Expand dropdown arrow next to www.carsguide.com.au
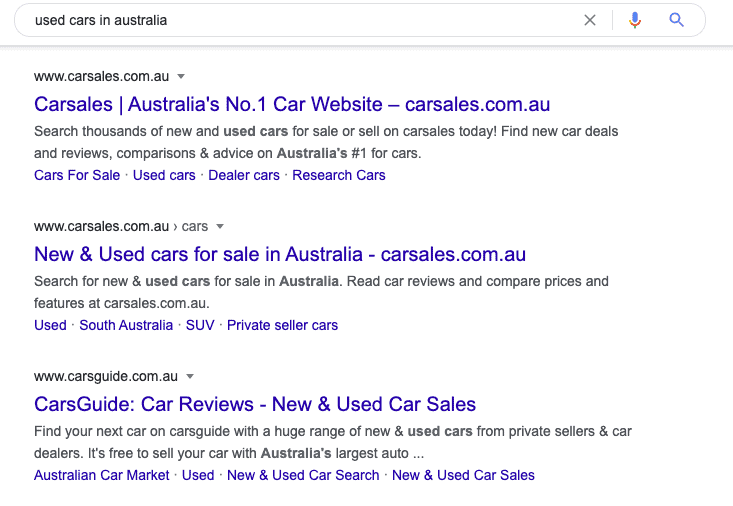 [190, 377]
